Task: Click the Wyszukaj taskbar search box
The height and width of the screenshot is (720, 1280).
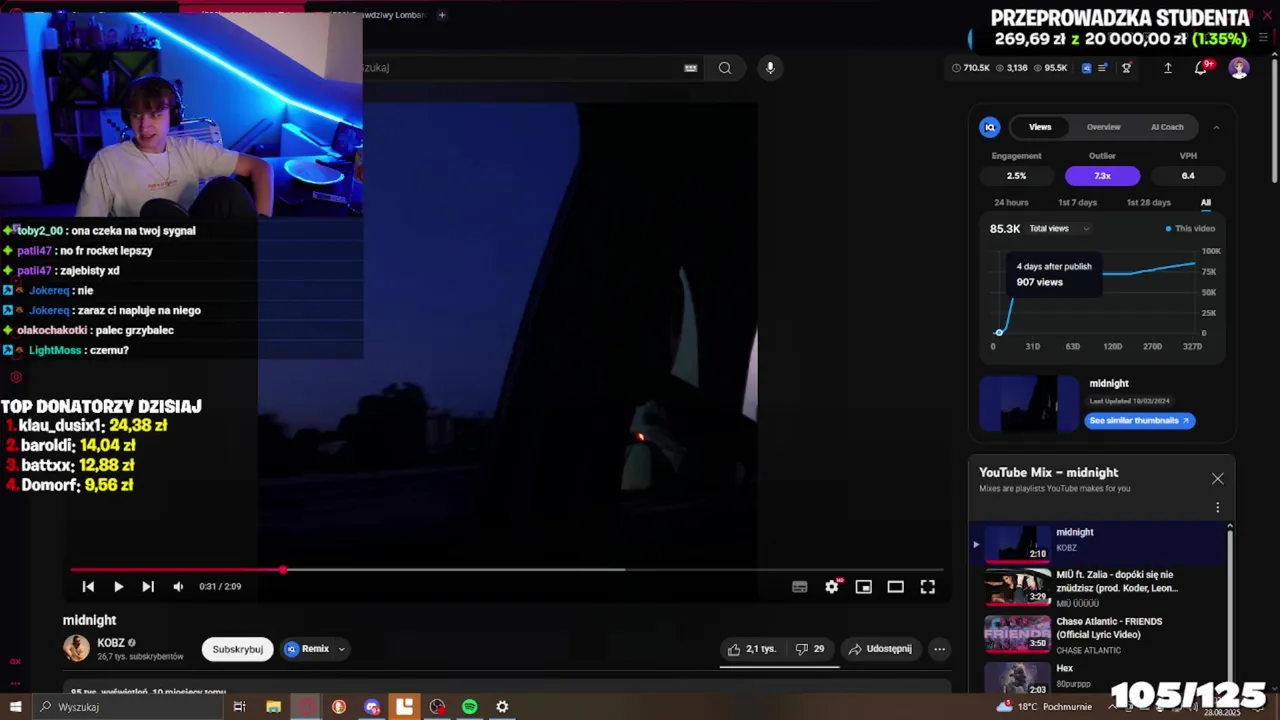Action: click(130, 707)
